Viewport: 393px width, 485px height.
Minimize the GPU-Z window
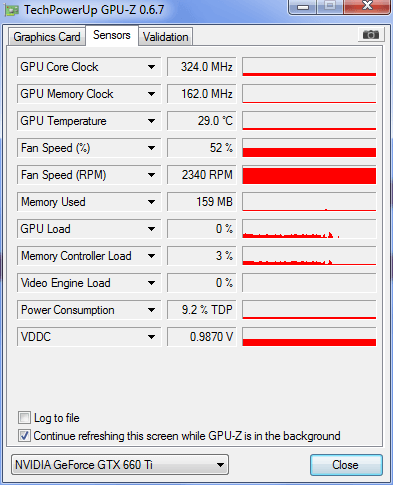click(302, 7)
